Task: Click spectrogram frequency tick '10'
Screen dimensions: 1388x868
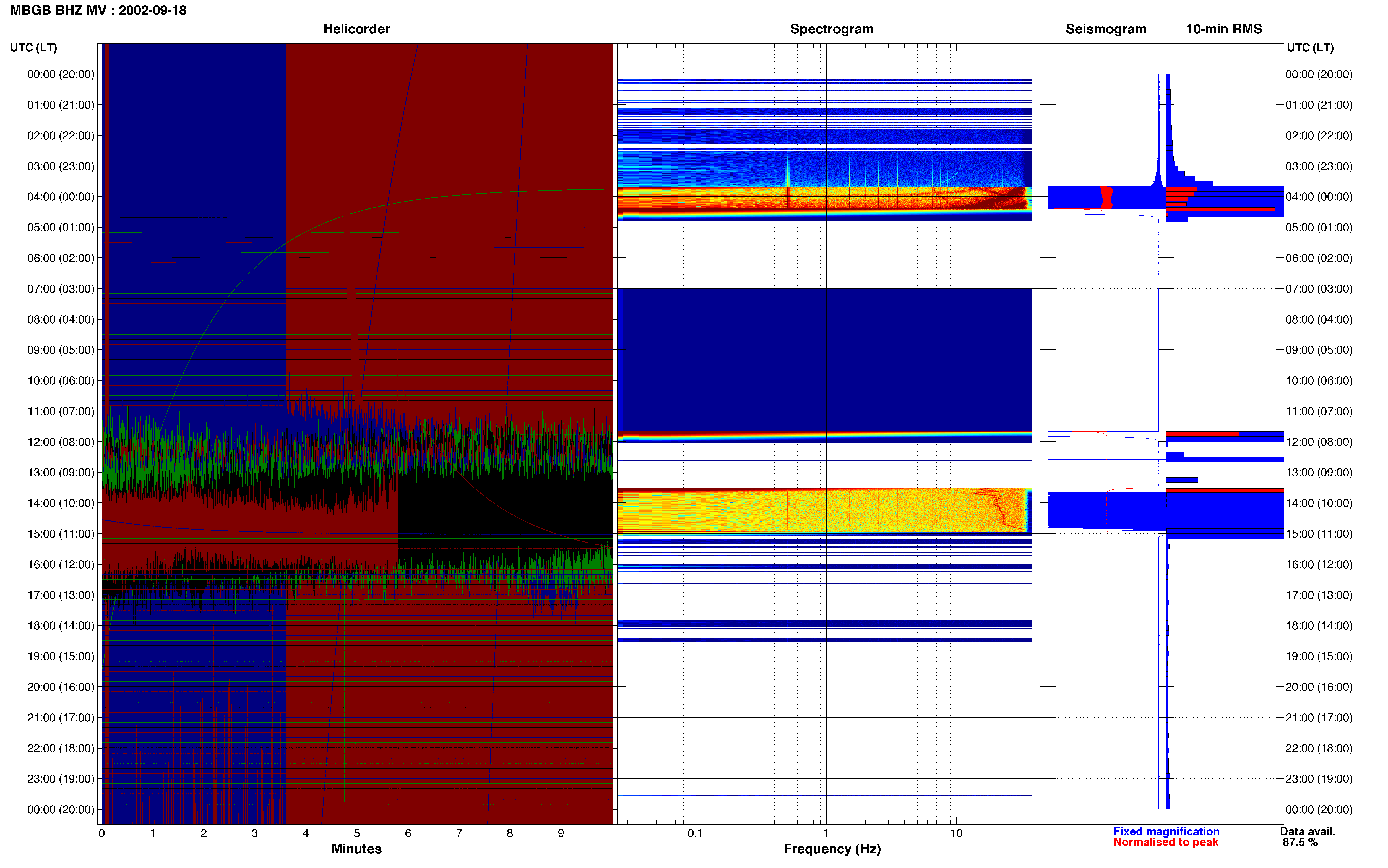Action: click(x=956, y=833)
